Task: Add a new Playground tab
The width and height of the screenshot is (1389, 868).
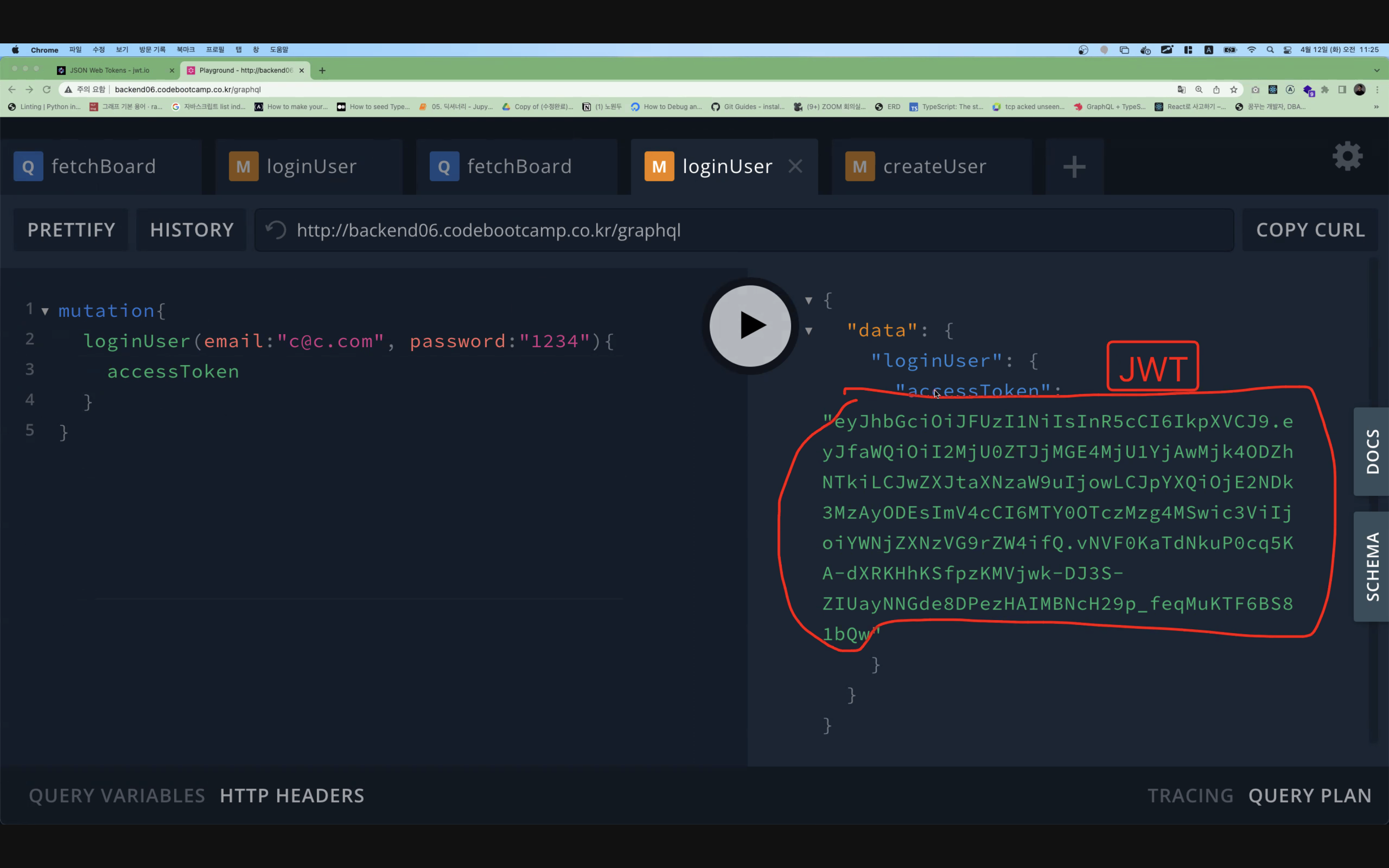Action: pyautogui.click(x=1074, y=167)
